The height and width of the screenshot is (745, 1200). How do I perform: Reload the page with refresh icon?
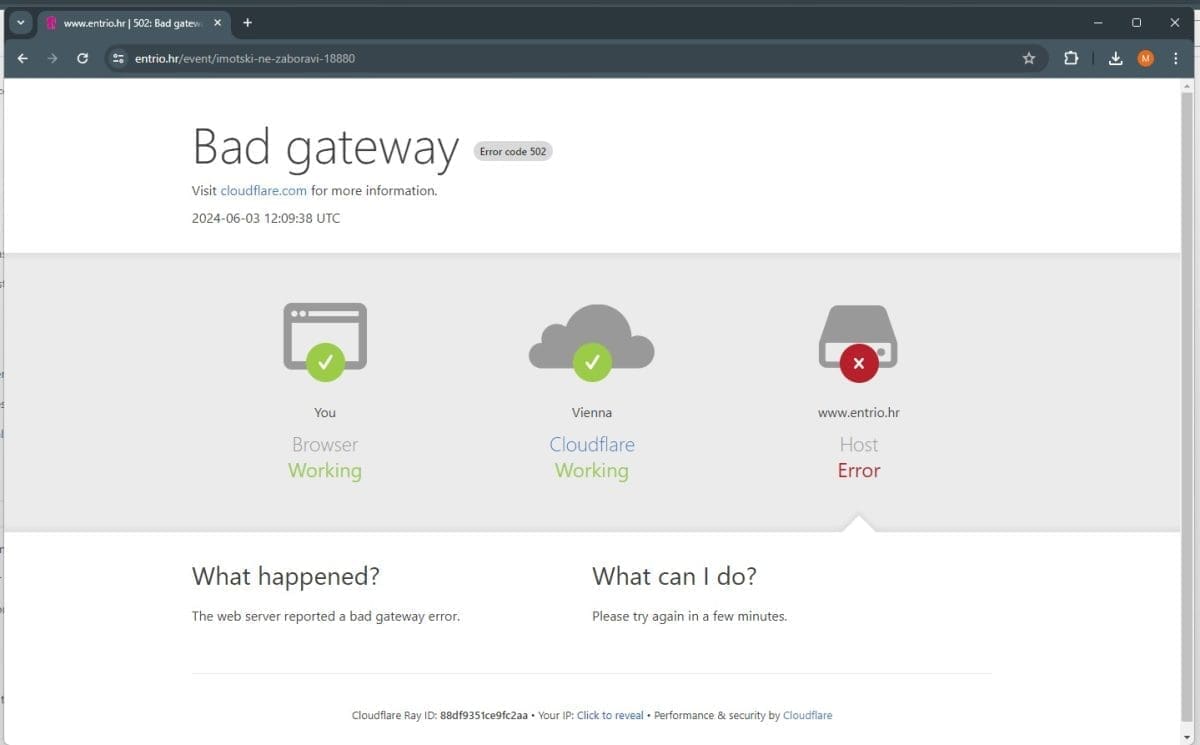click(x=83, y=58)
